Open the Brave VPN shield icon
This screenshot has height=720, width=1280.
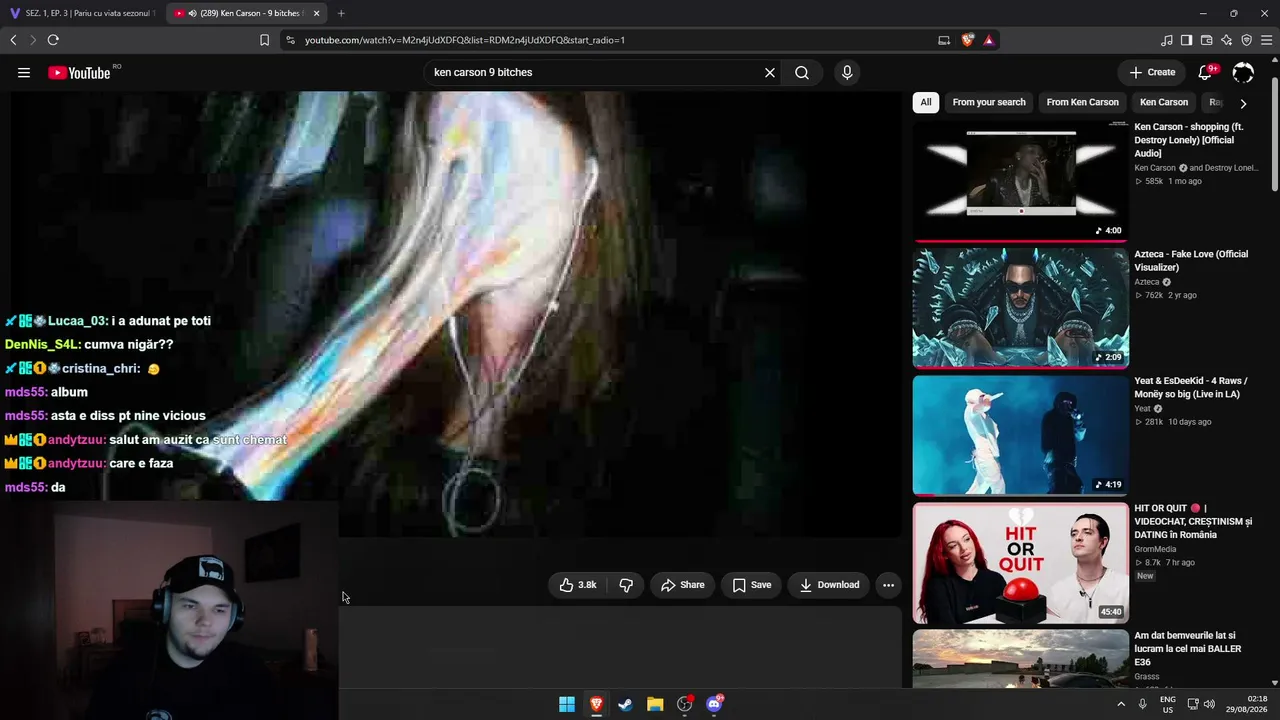tap(1246, 40)
